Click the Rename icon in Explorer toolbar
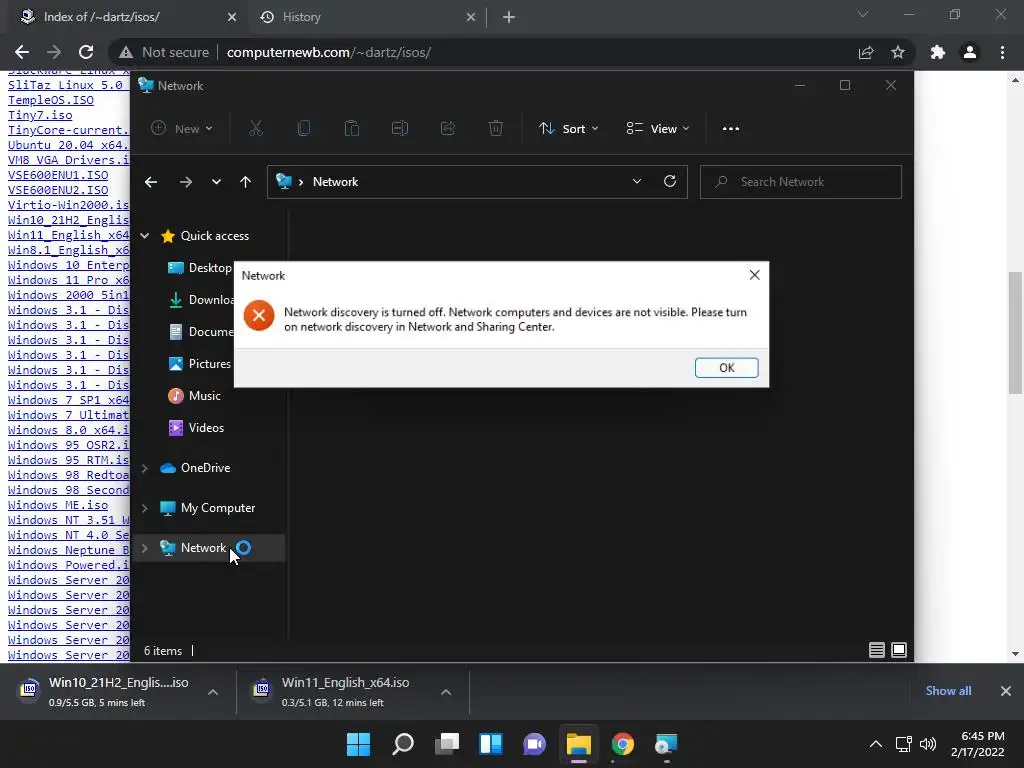This screenshot has width=1024, height=768. pos(400,129)
